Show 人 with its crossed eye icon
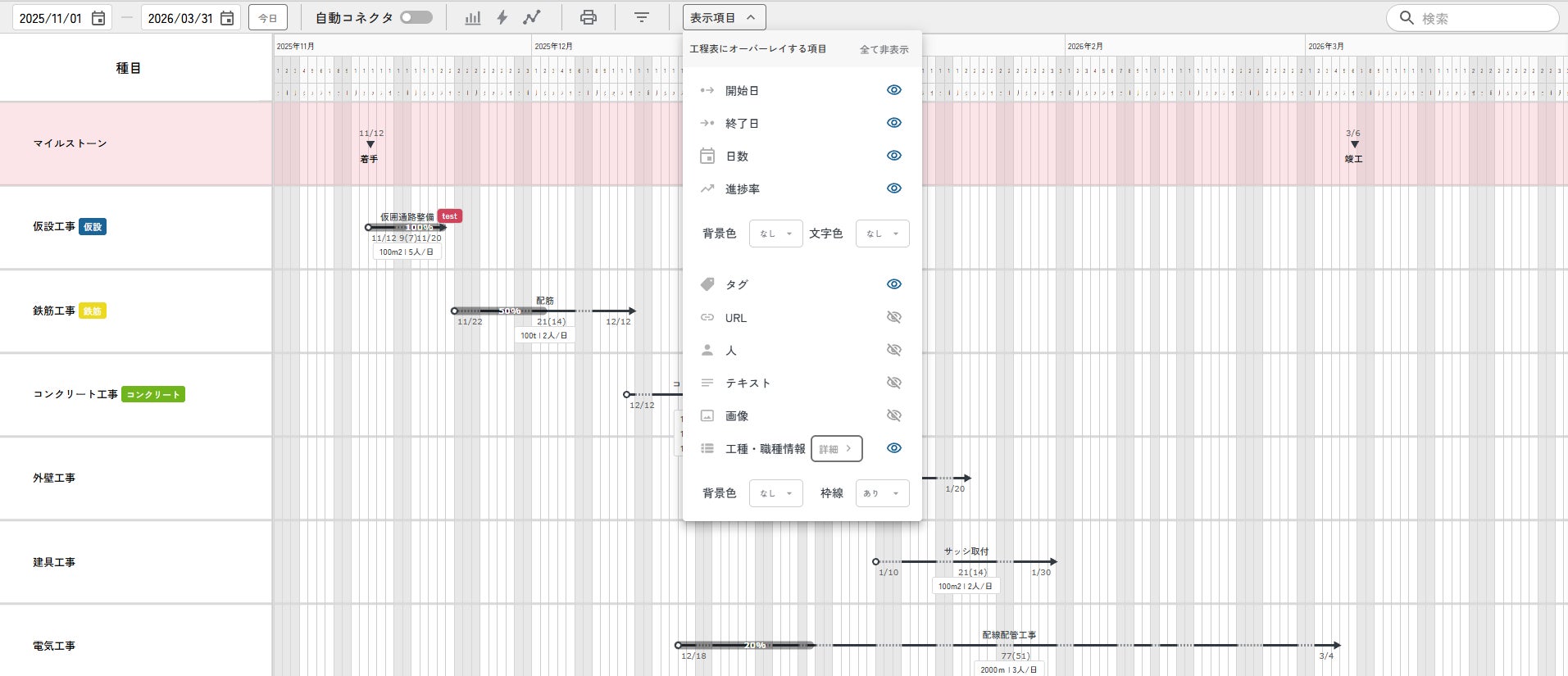Image resolution: width=1568 pixels, height=676 pixels. click(894, 350)
